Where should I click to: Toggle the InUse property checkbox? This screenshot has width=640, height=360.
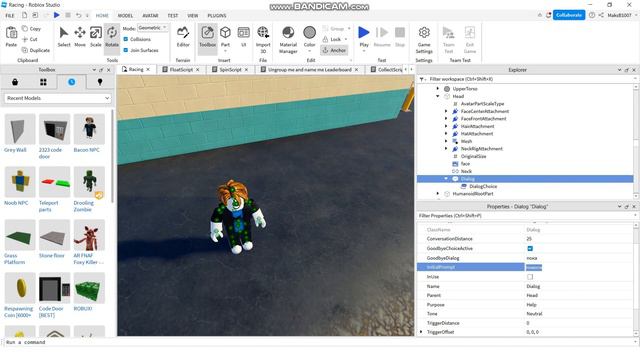point(530,277)
